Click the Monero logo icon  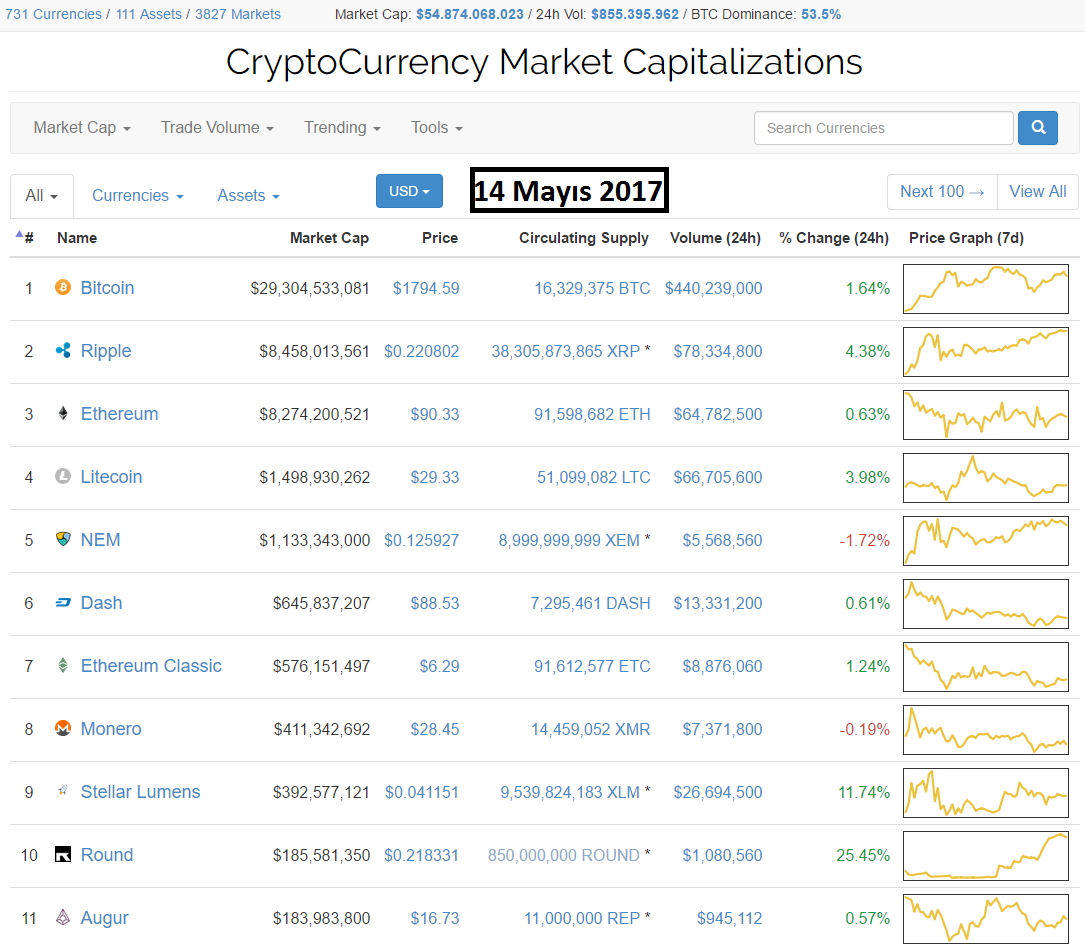click(63, 728)
